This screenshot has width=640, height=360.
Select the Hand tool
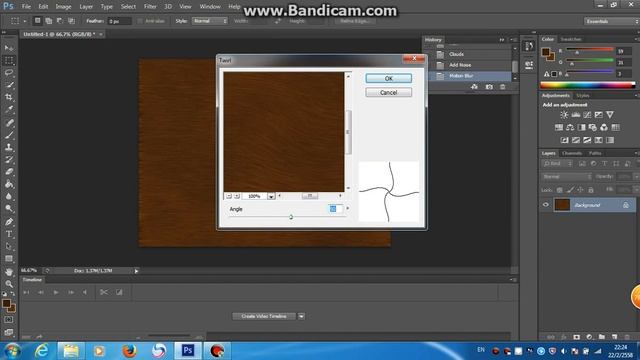point(9,272)
